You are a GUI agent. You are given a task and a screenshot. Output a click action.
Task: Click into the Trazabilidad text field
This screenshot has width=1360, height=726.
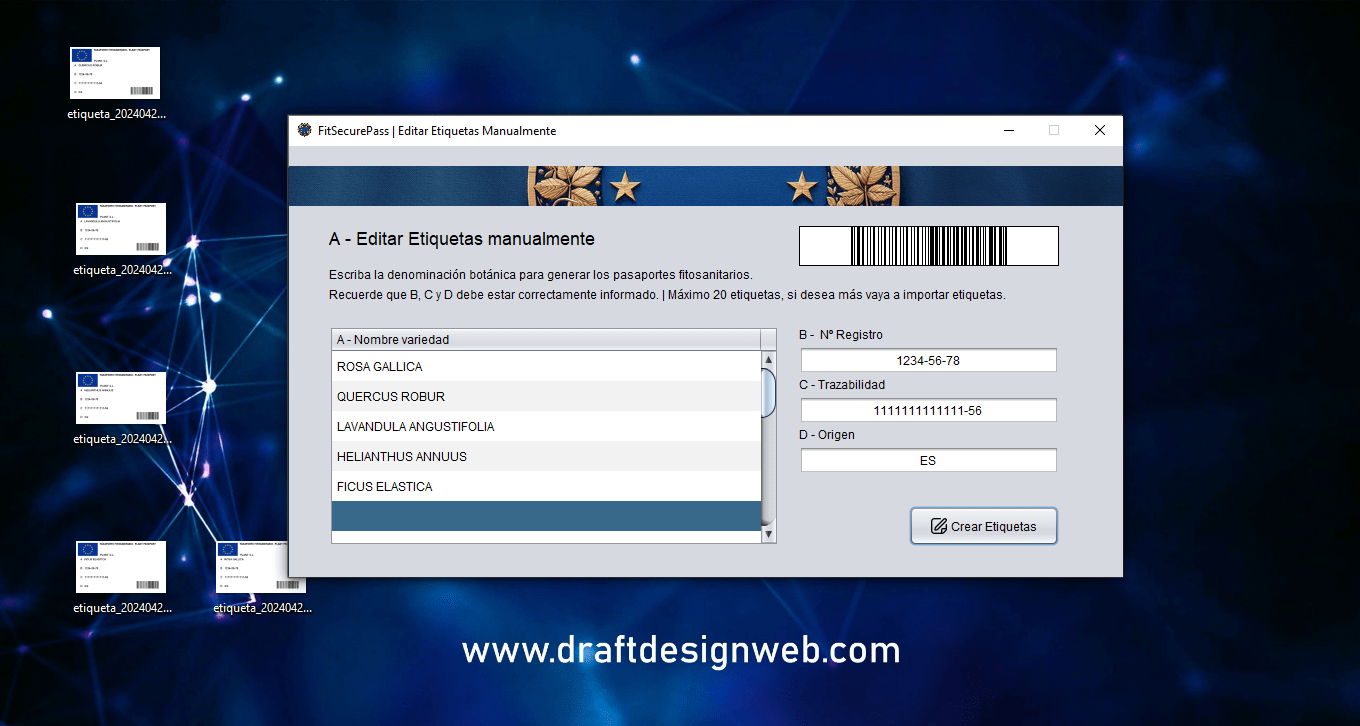pyautogui.click(x=928, y=410)
